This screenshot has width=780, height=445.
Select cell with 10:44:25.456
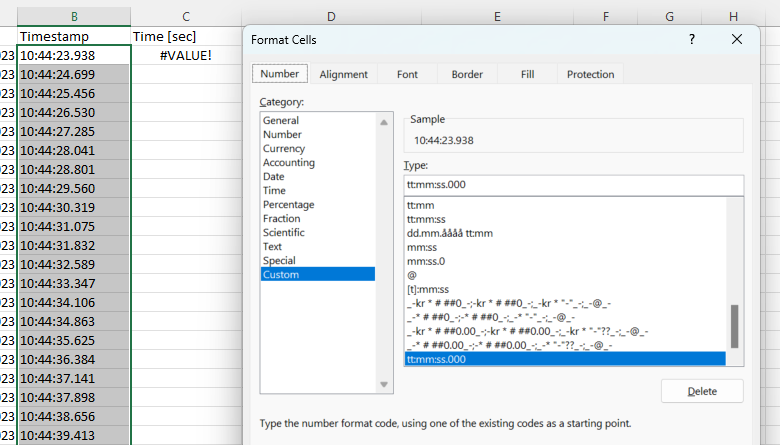tap(74, 93)
